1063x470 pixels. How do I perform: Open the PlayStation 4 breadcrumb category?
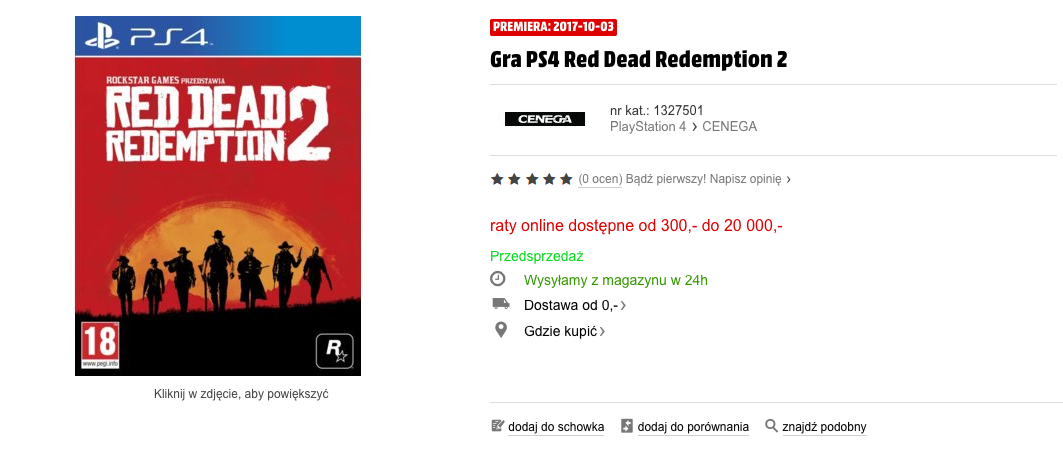coord(647,126)
